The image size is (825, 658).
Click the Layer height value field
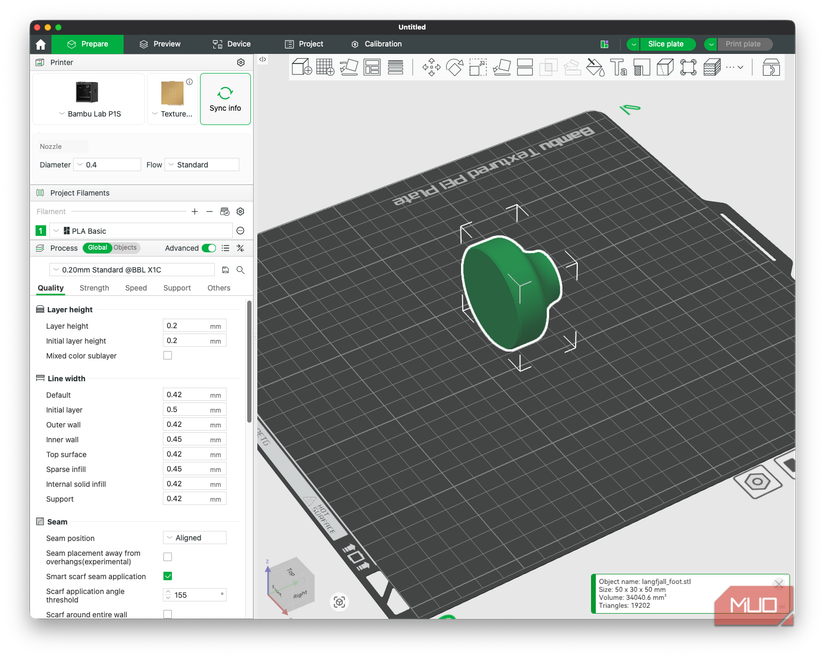coord(195,326)
